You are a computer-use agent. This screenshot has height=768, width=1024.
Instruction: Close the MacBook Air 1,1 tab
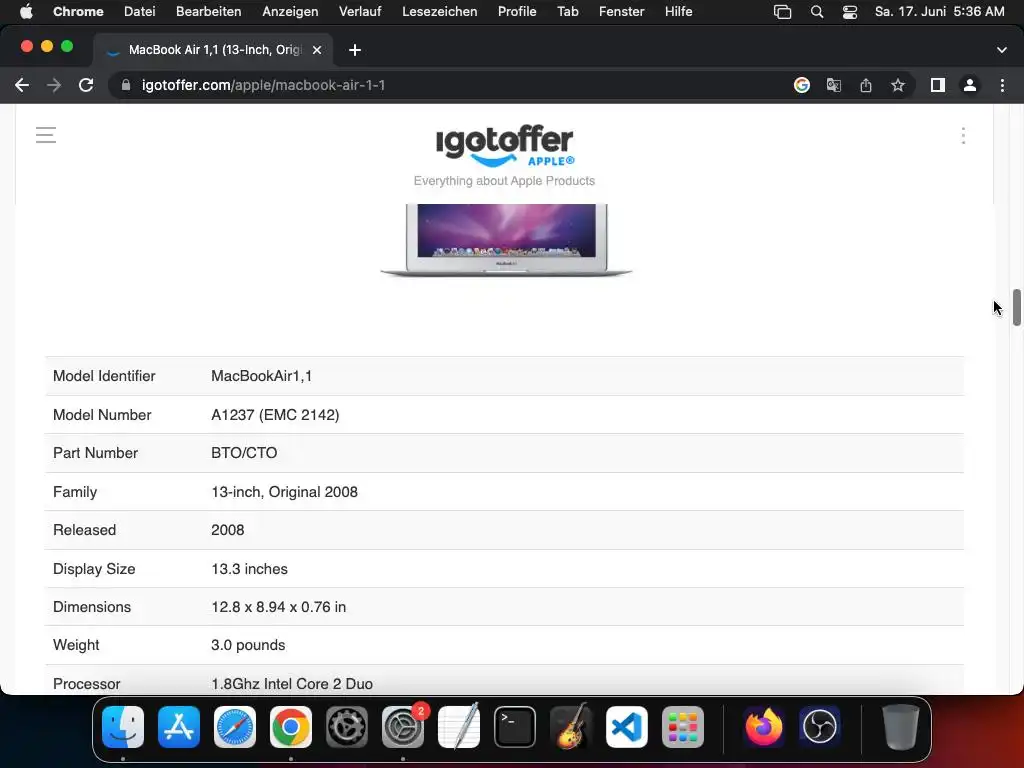(x=317, y=50)
